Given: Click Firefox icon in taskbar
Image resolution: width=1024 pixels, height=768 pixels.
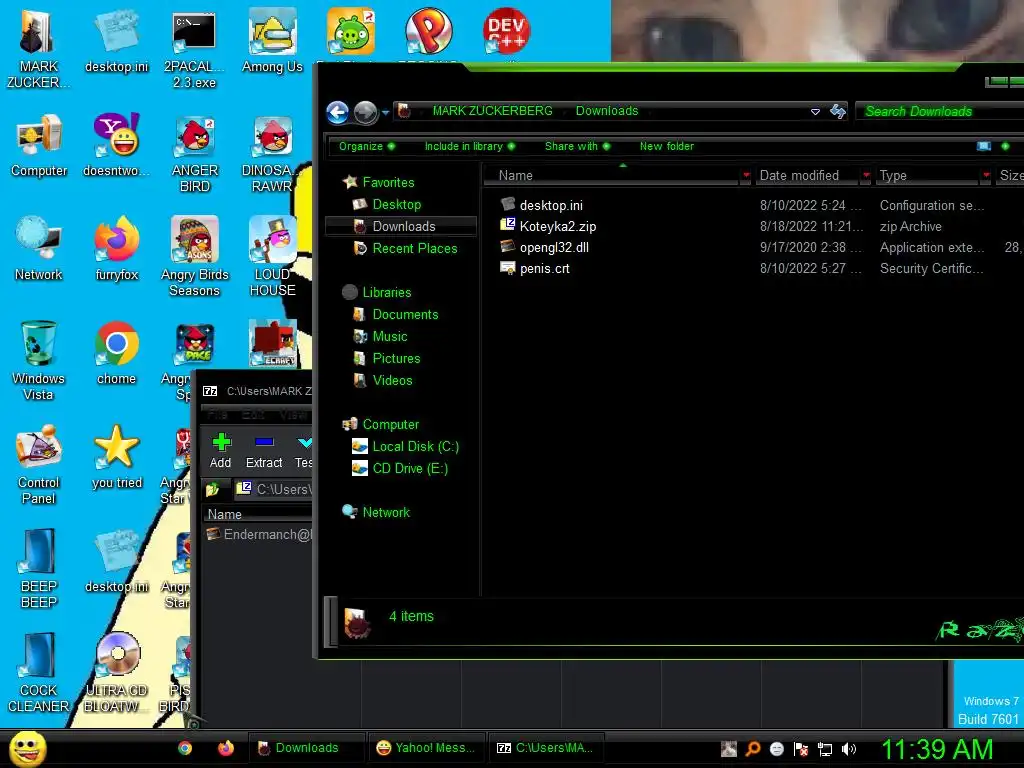Looking at the screenshot, I should tap(226, 748).
